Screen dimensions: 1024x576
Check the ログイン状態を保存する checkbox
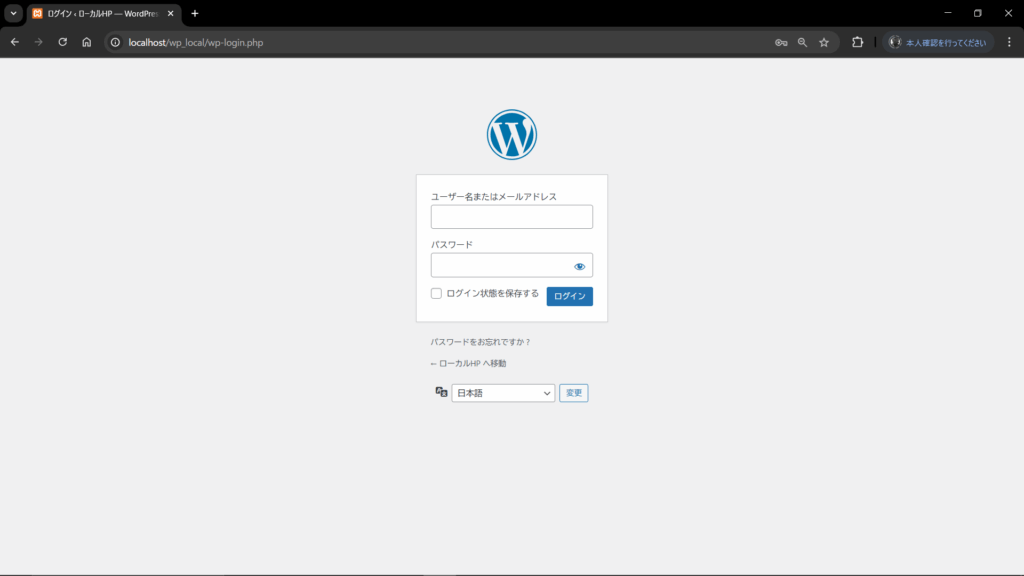[436, 293]
